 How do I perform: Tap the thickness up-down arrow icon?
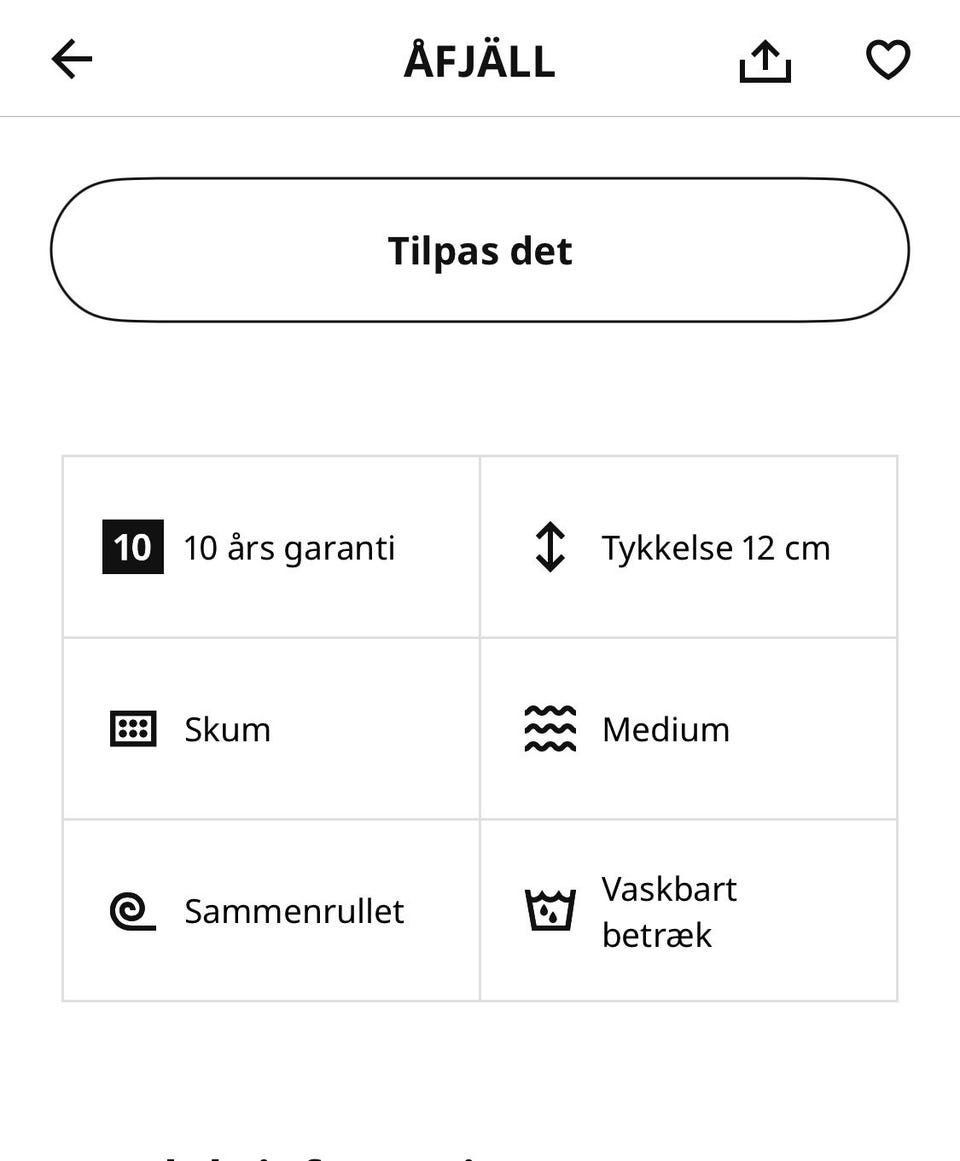click(x=550, y=547)
